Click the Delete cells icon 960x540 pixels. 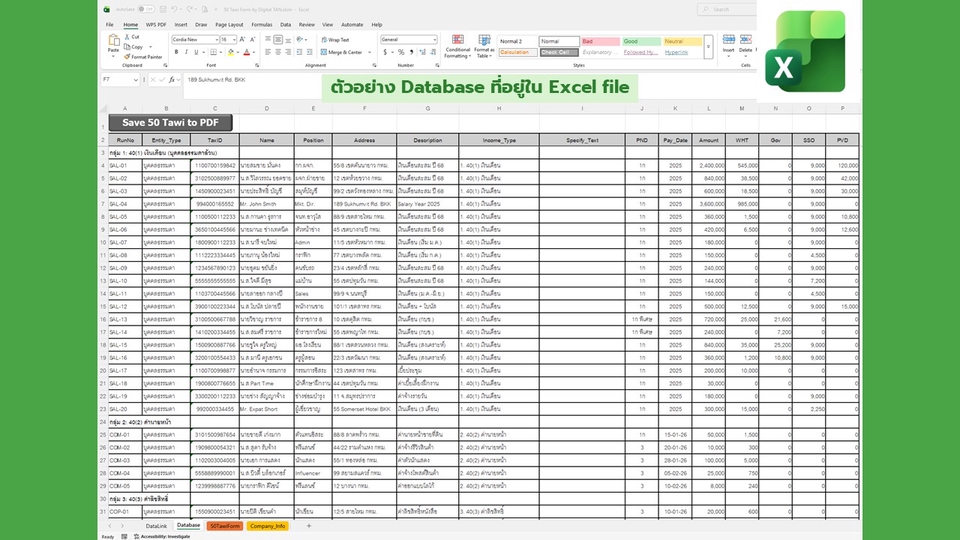coord(746,44)
